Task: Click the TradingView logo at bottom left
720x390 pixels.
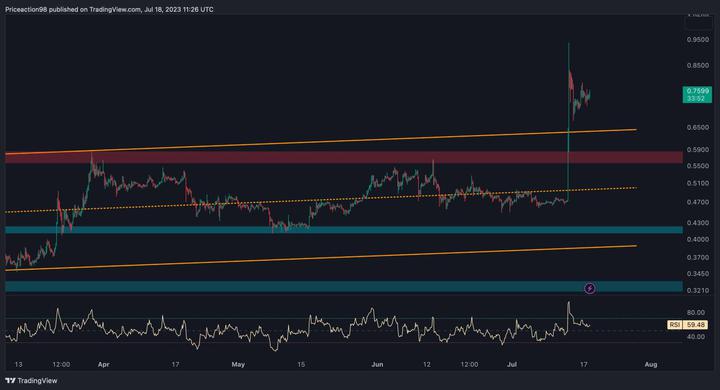Action: pyautogui.click(x=31, y=380)
